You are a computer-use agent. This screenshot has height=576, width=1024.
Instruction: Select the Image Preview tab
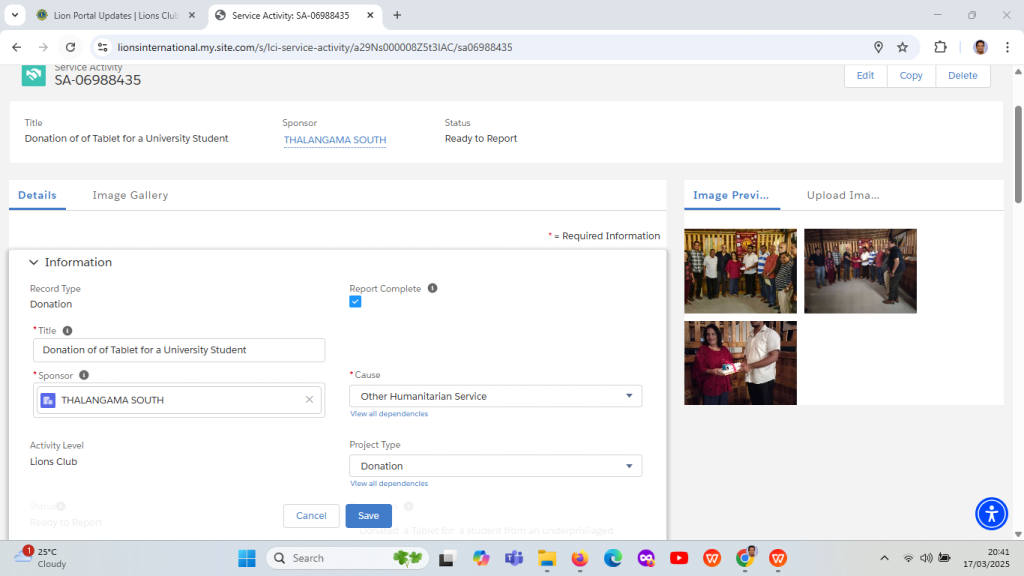[x=731, y=195]
